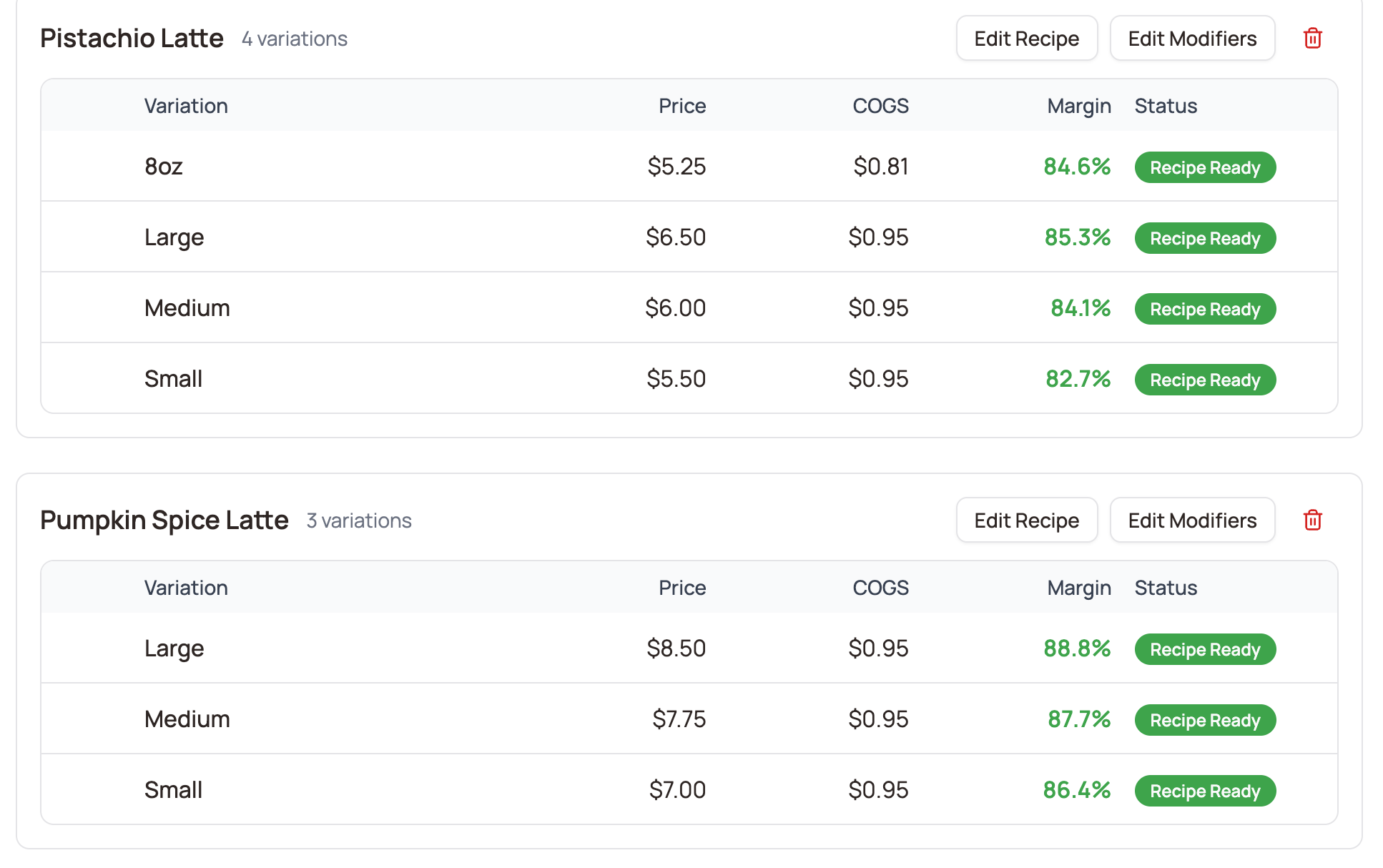
Task: Click Recipe Ready badge for Pistachio 8oz
Action: (1204, 168)
